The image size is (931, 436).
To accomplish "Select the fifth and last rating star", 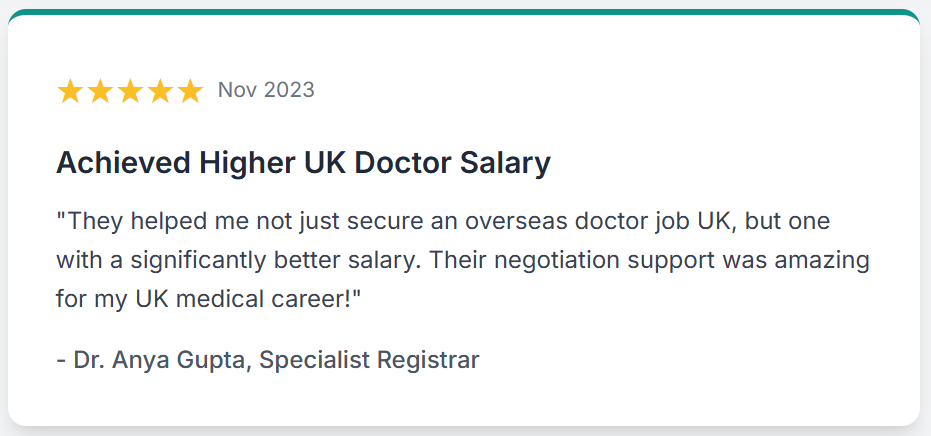I will coord(191,91).
